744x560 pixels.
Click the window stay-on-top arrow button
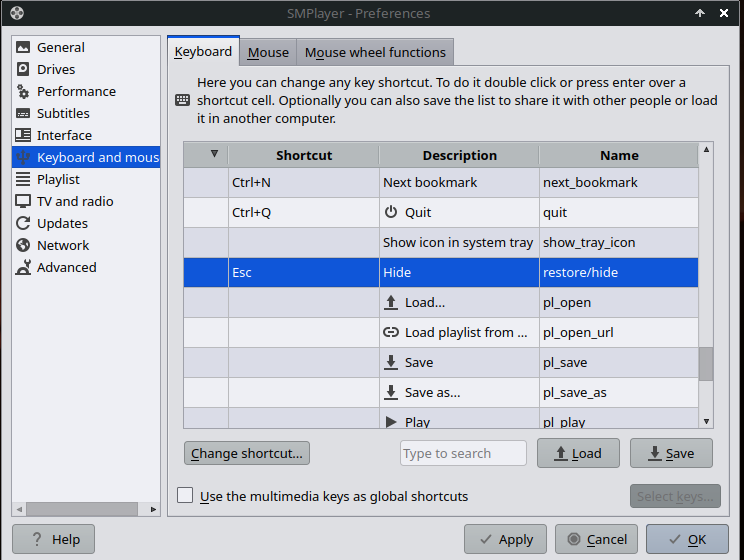coord(700,13)
